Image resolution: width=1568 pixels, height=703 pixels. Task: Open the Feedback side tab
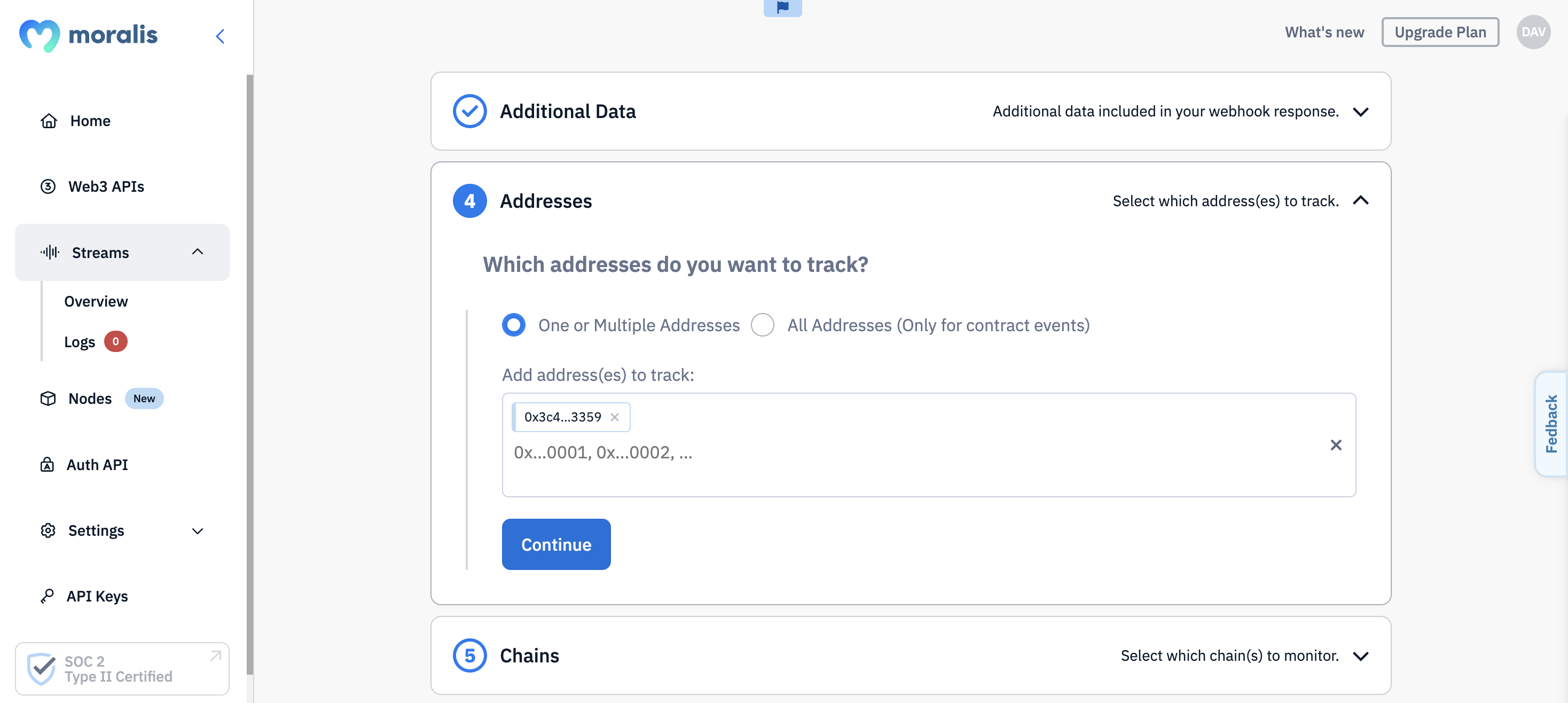[x=1551, y=424]
